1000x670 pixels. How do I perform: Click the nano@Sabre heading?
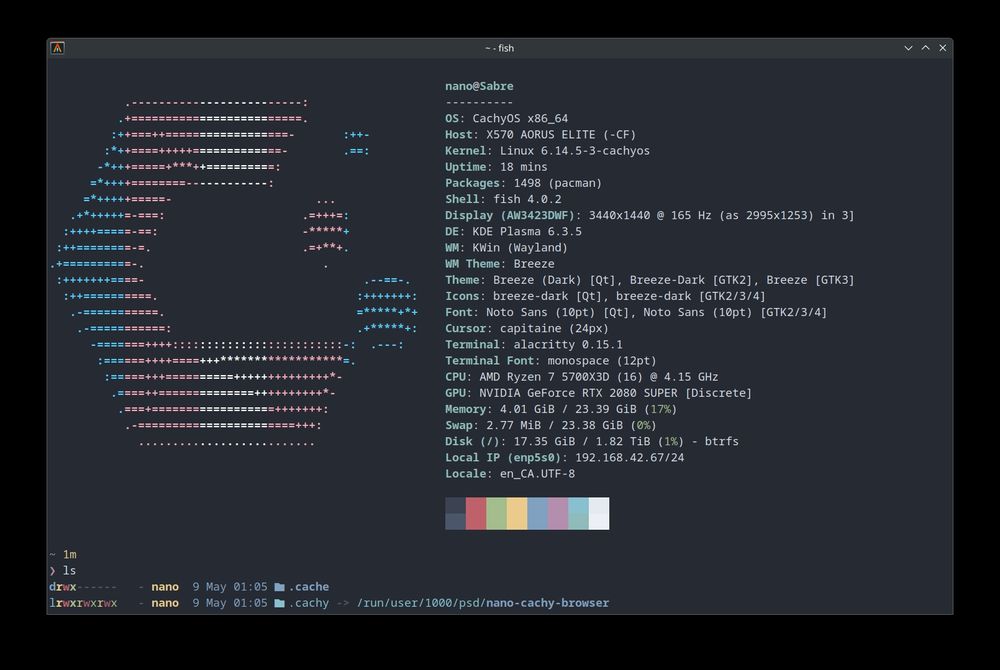click(479, 86)
